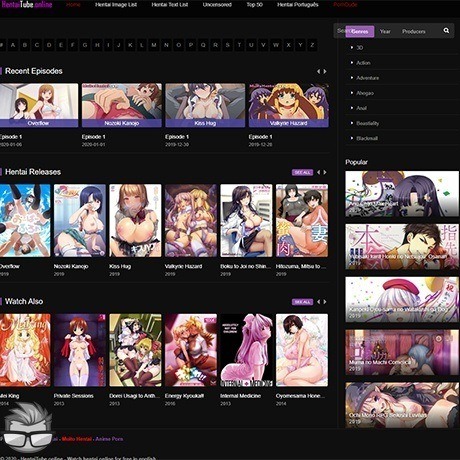Switch to the Português menu item
The image size is (460, 460).
point(298,5)
